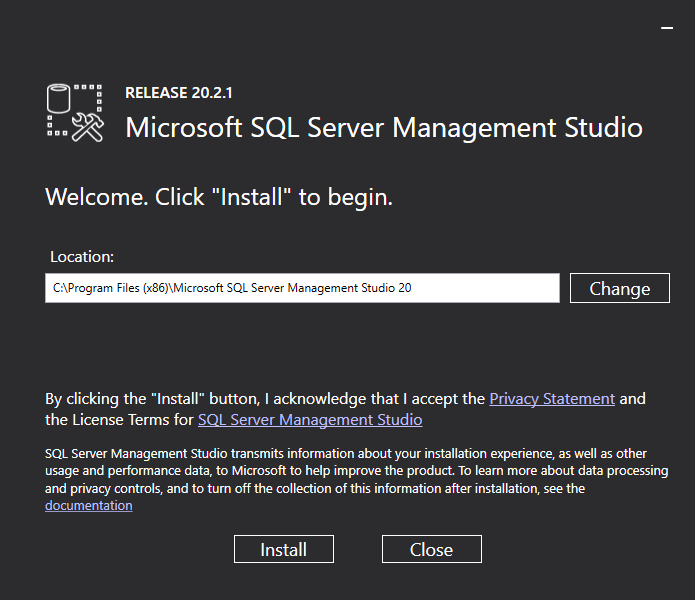This screenshot has width=695, height=600.
Task: Open SQL Server Management Studio license terms link
Action: pos(310,419)
